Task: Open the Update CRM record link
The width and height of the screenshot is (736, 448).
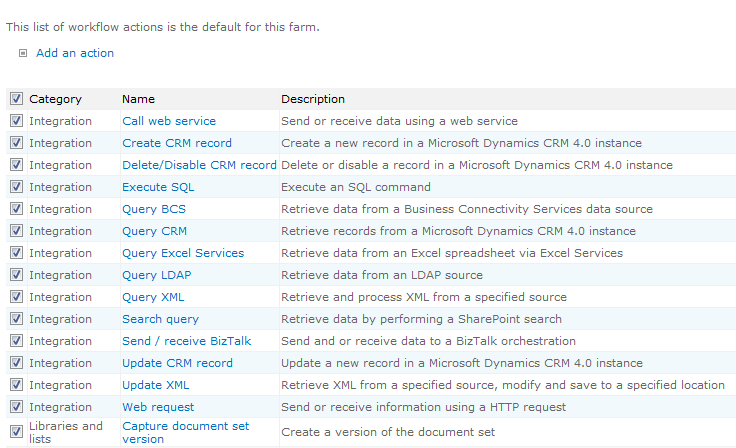Action: pos(177,363)
